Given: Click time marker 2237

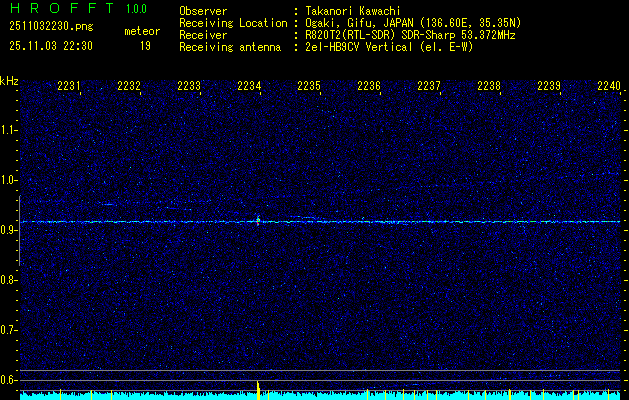Looking at the screenshot, I should click(429, 86).
